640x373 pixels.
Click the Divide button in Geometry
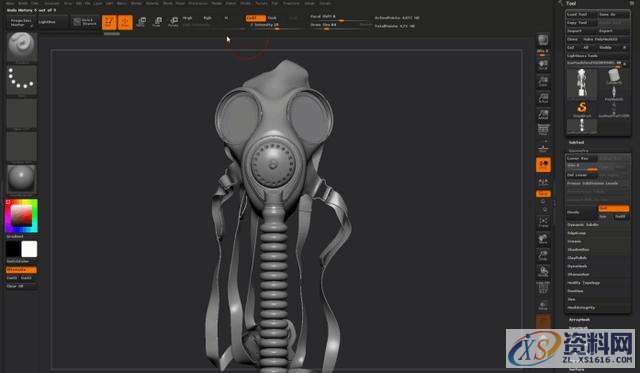click(x=582, y=212)
